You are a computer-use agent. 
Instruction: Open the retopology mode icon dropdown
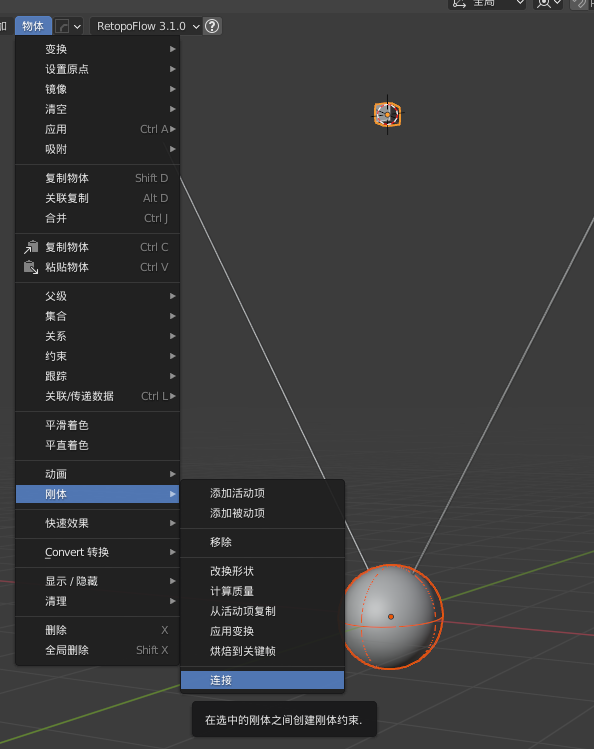[x=68, y=26]
